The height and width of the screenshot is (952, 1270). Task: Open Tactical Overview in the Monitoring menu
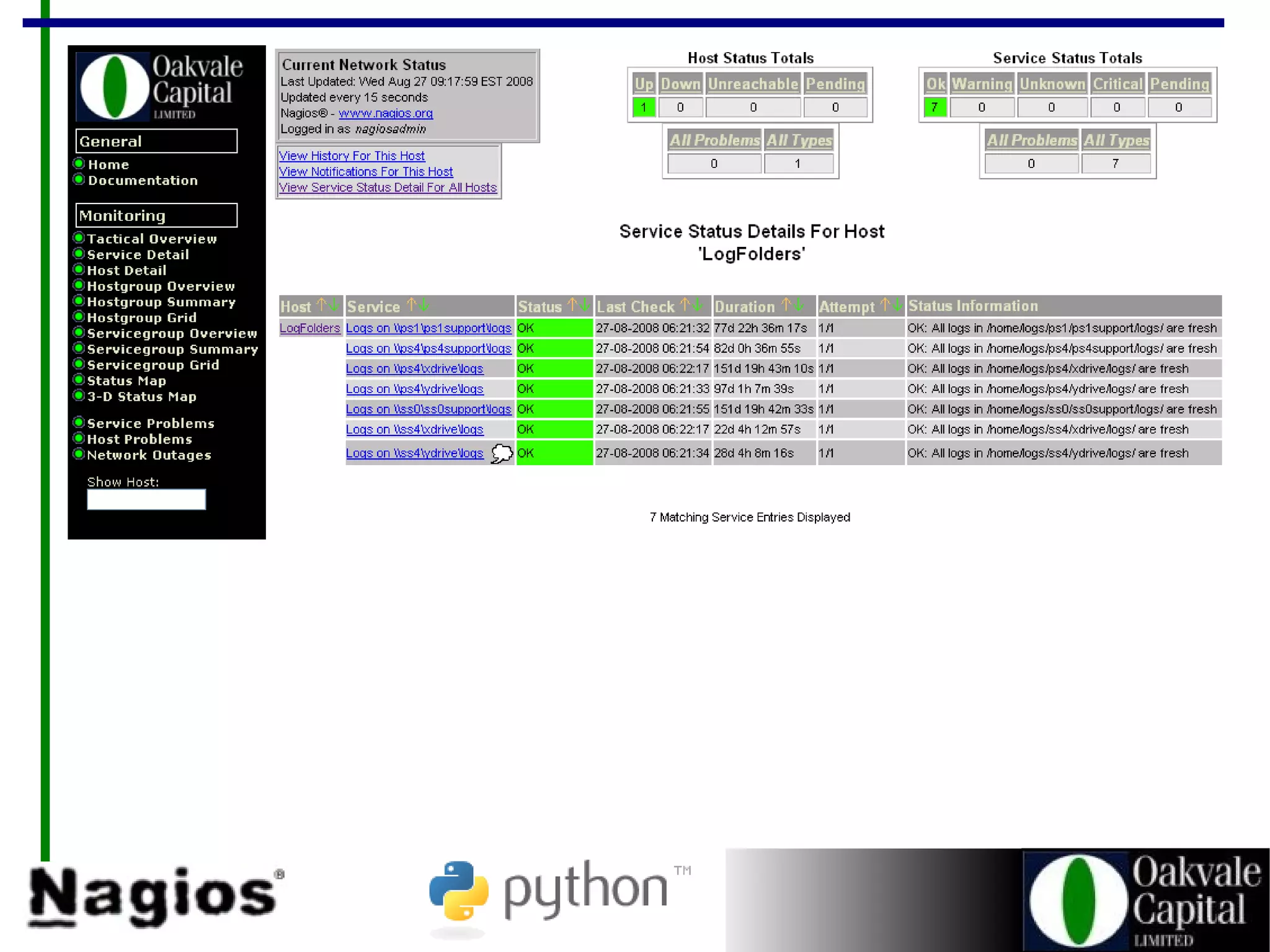(152, 239)
